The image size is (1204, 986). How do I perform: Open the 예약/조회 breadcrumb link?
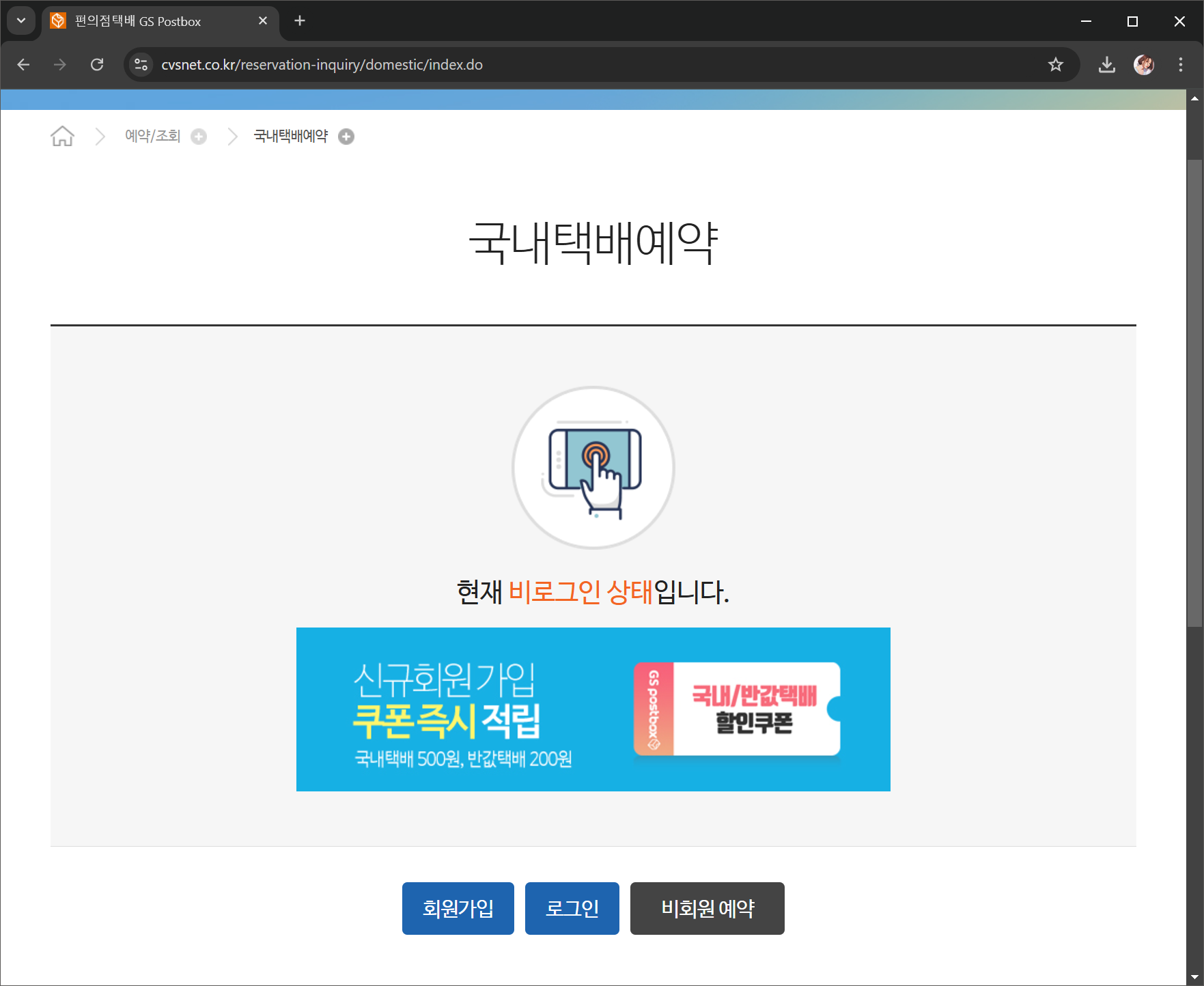152,136
